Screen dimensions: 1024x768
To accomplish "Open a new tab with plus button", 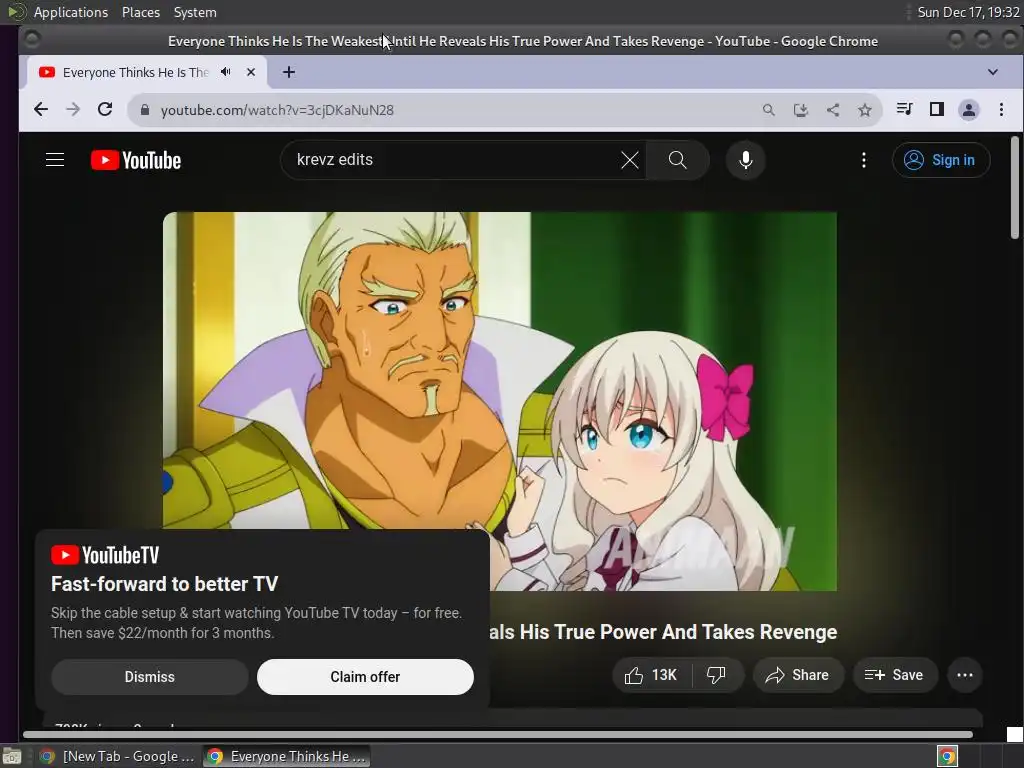I will click(289, 72).
